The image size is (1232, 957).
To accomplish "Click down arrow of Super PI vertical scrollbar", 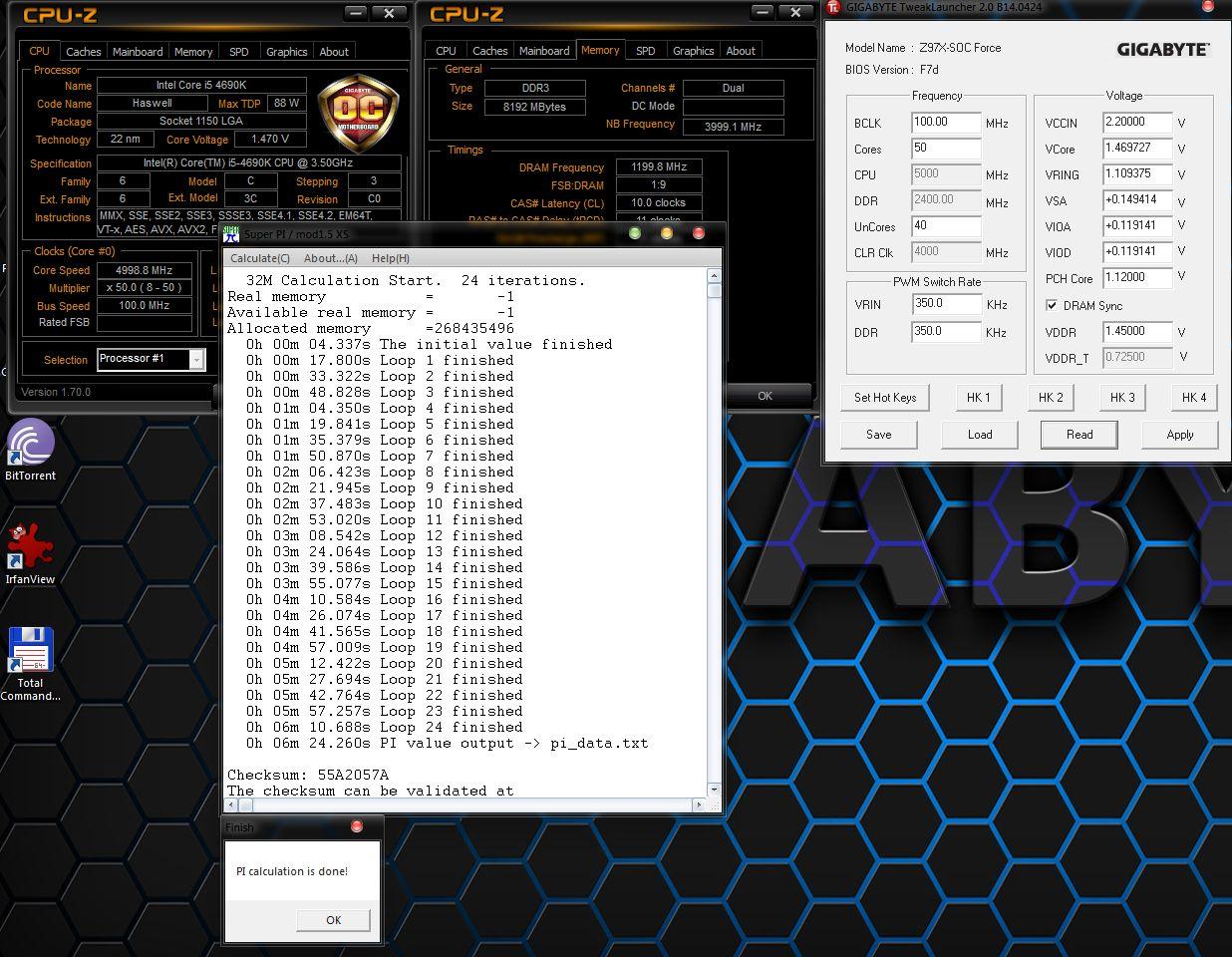I will point(714,789).
